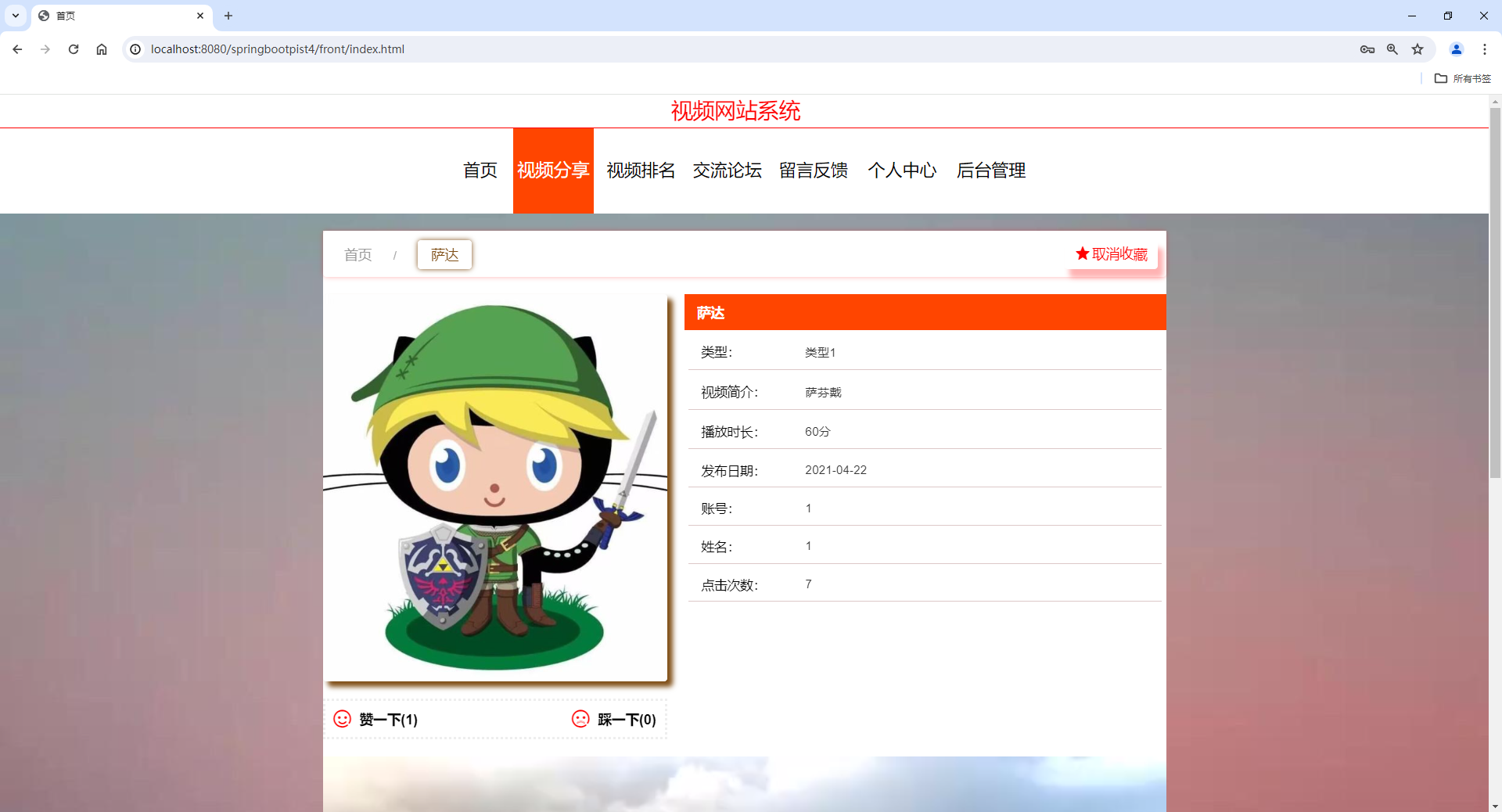
Task: Click the scrollbar down arrow
Action: (1495, 806)
